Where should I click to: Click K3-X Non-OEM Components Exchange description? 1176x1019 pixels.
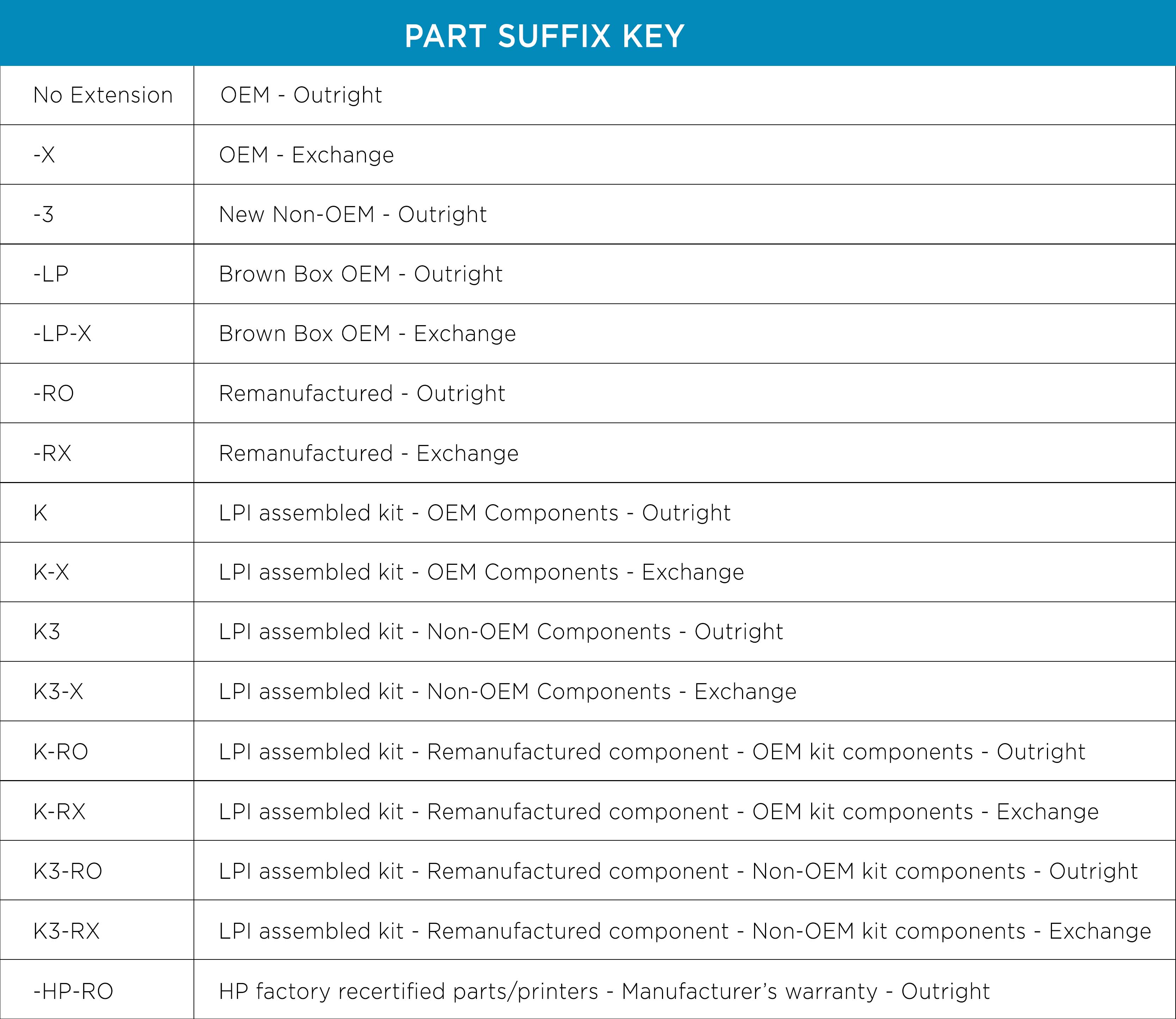508,691
